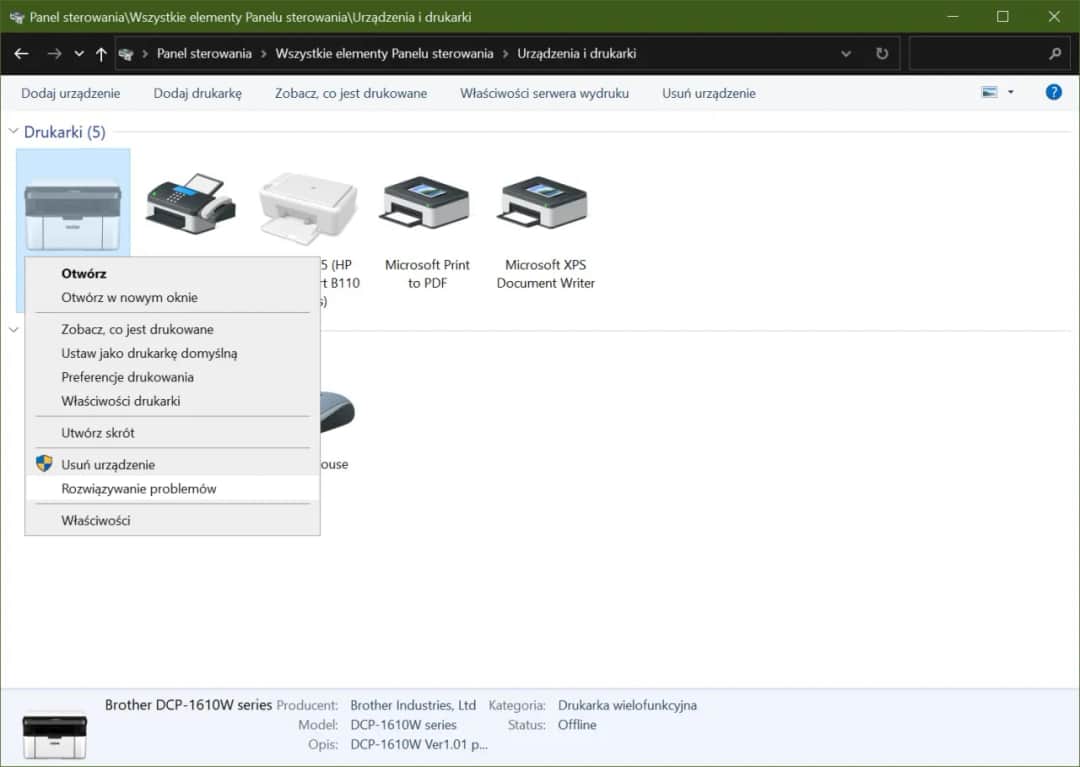Click Panel sterowania breadcrumb segment

pos(204,54)
